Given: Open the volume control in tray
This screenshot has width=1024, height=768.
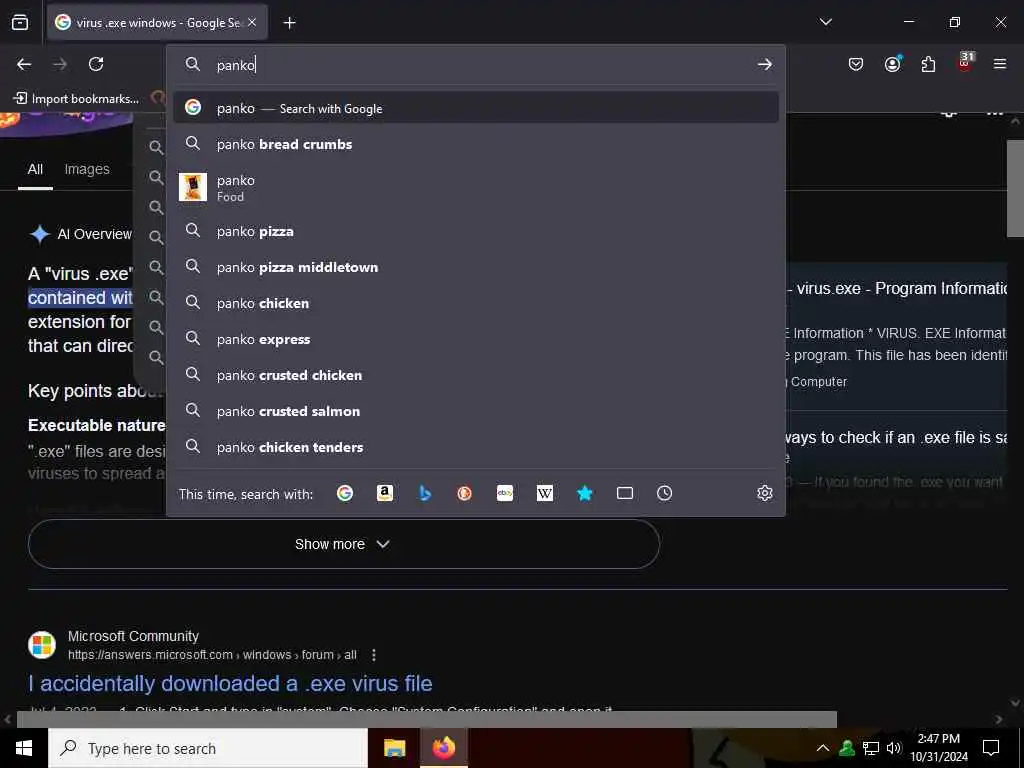Looking at the screenshot, I should pos(894,748).
